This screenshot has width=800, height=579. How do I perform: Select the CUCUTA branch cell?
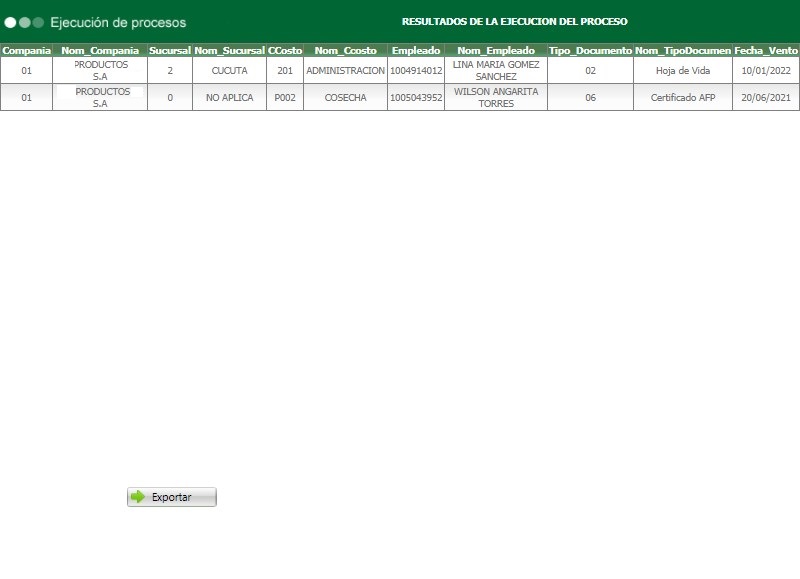coord(229,68)
